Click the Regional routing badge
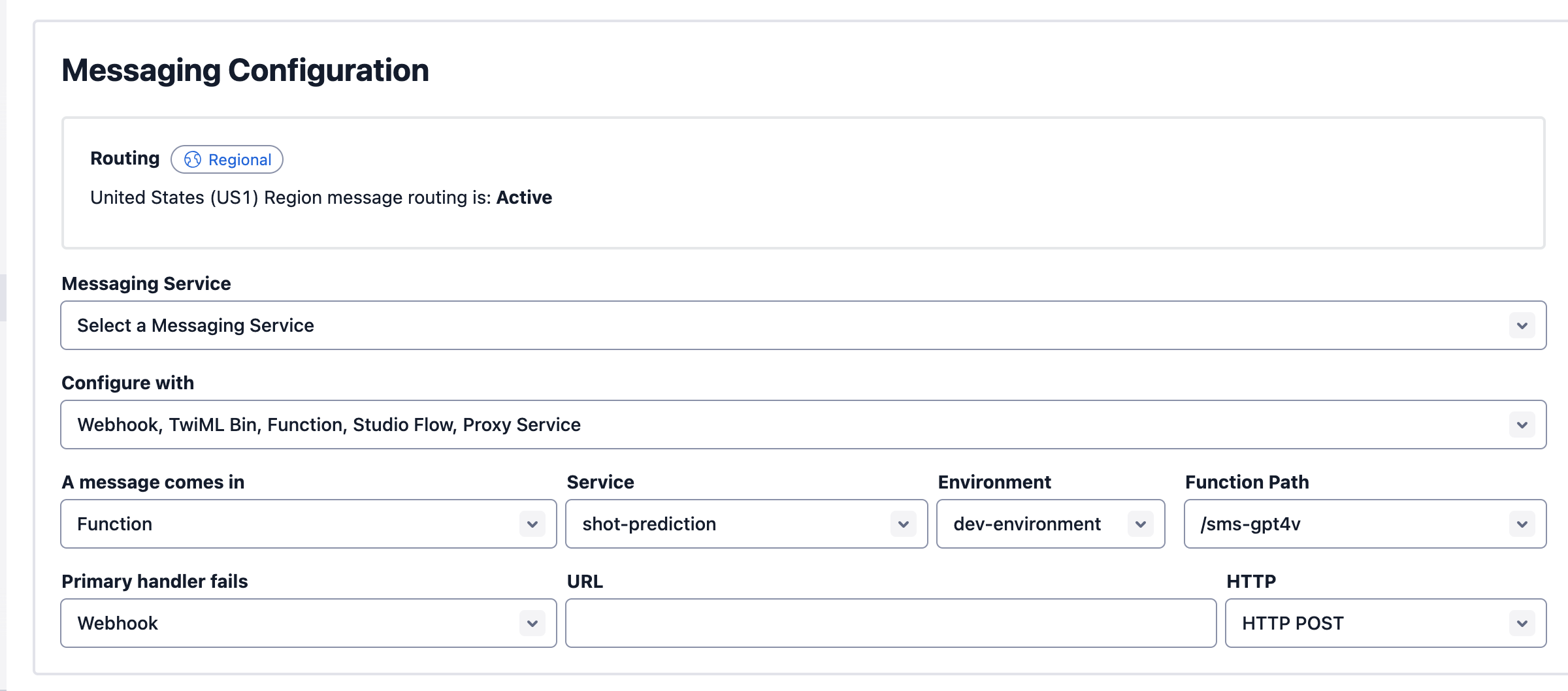This screenshot has height=691, width=1568. pos(227,159)
